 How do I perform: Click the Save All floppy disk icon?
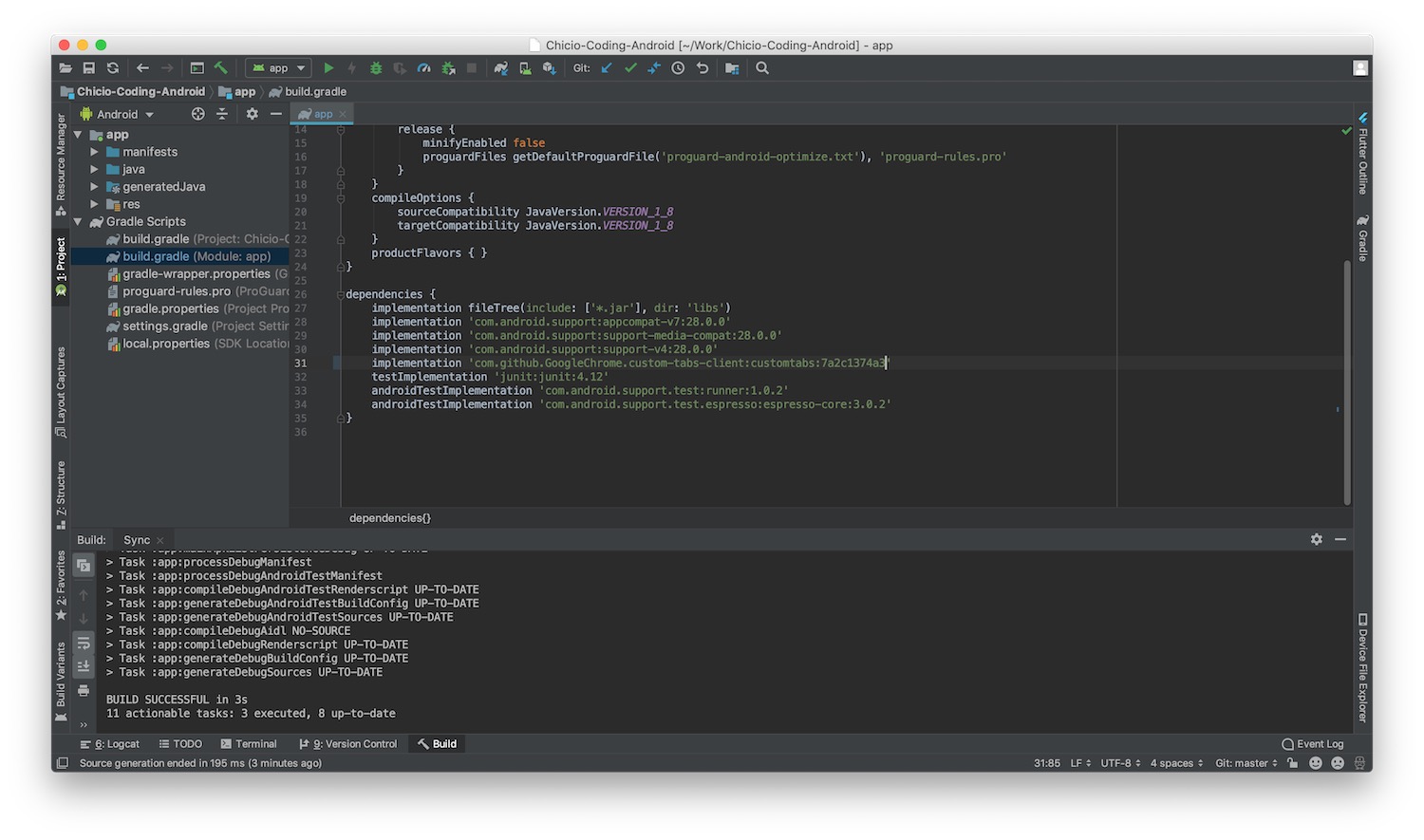pos(89,68)
